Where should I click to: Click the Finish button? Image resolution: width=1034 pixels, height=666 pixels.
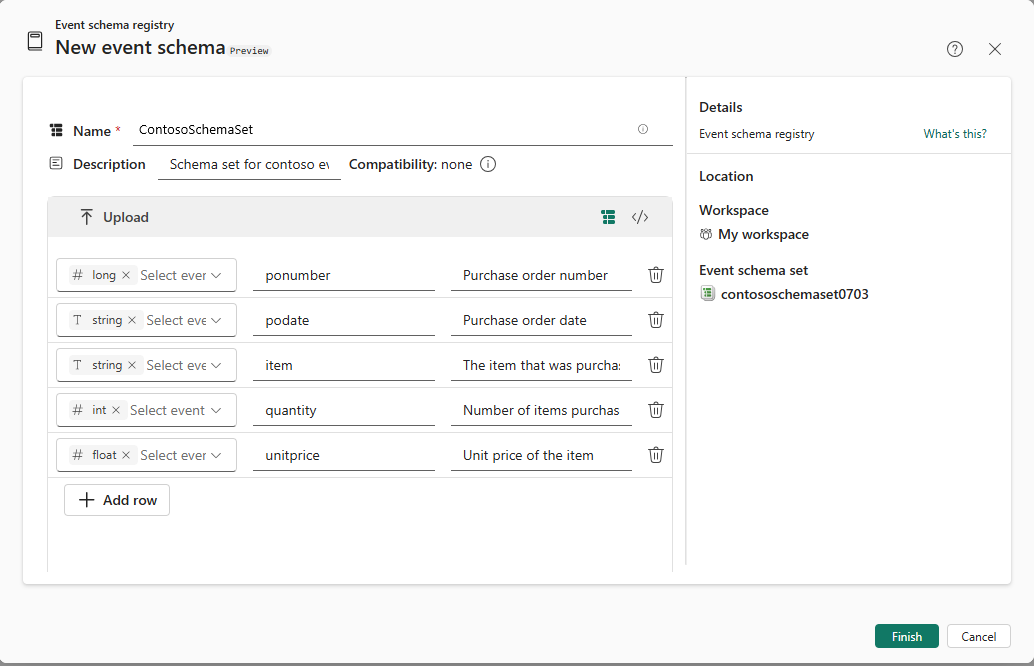pos(906,637)
